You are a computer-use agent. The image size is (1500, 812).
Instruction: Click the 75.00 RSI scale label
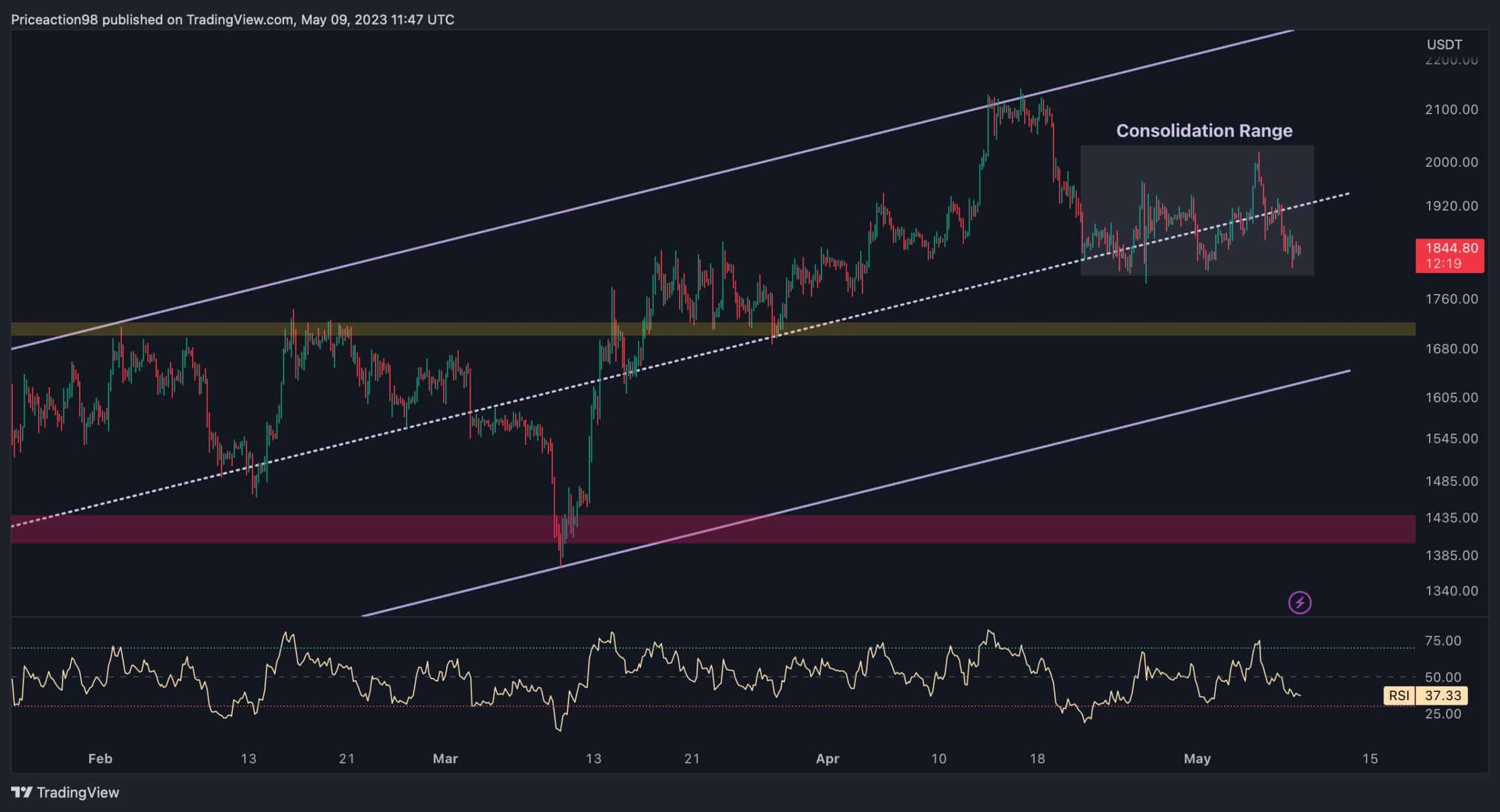[x=1443, y=641]
